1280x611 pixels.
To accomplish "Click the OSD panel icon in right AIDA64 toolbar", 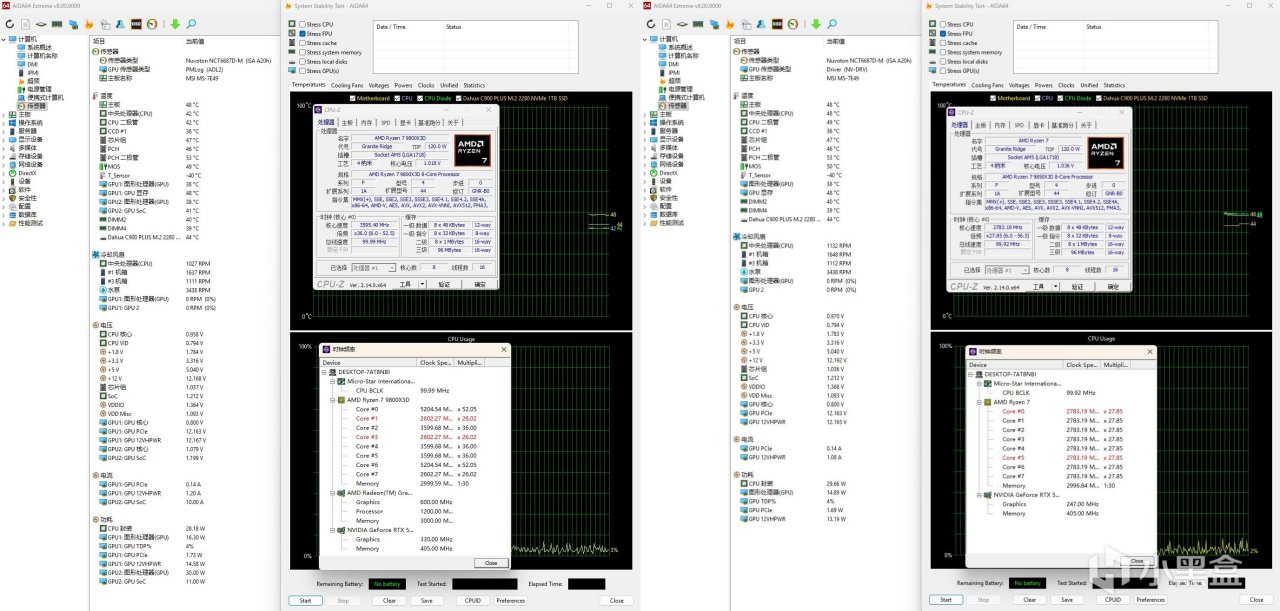I will tap(776, 24).
